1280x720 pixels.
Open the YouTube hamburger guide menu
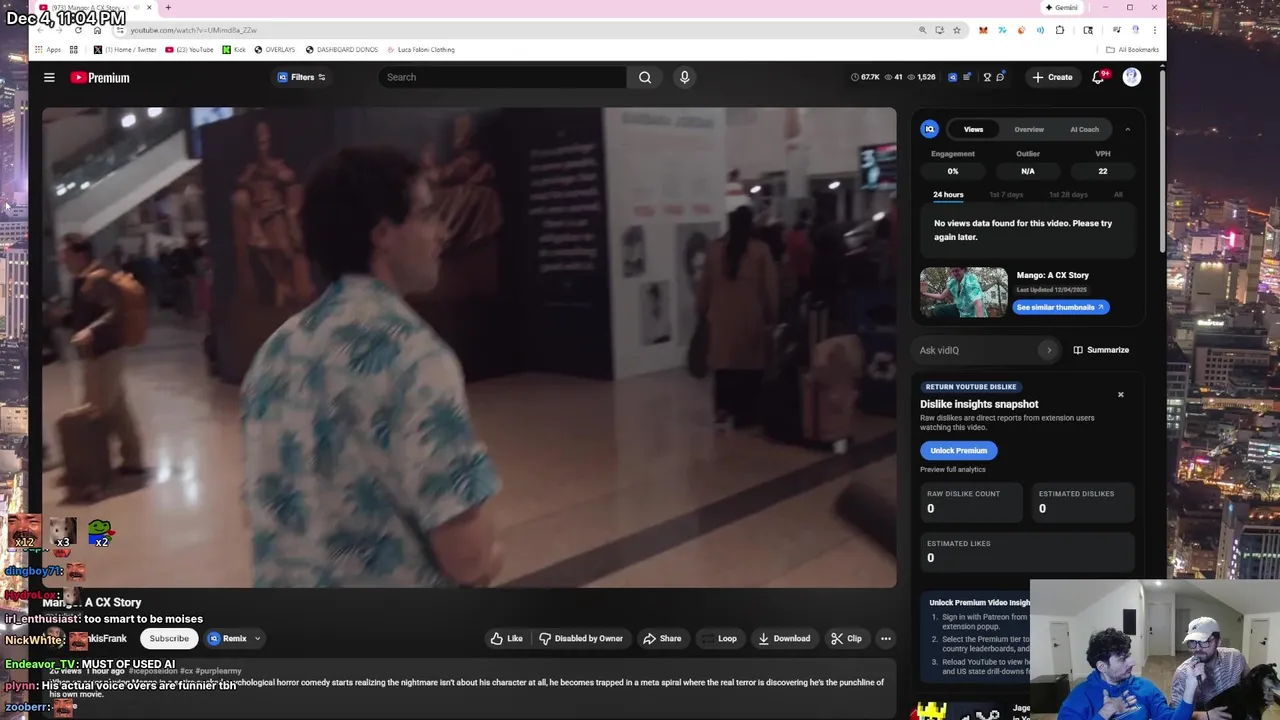49,77
